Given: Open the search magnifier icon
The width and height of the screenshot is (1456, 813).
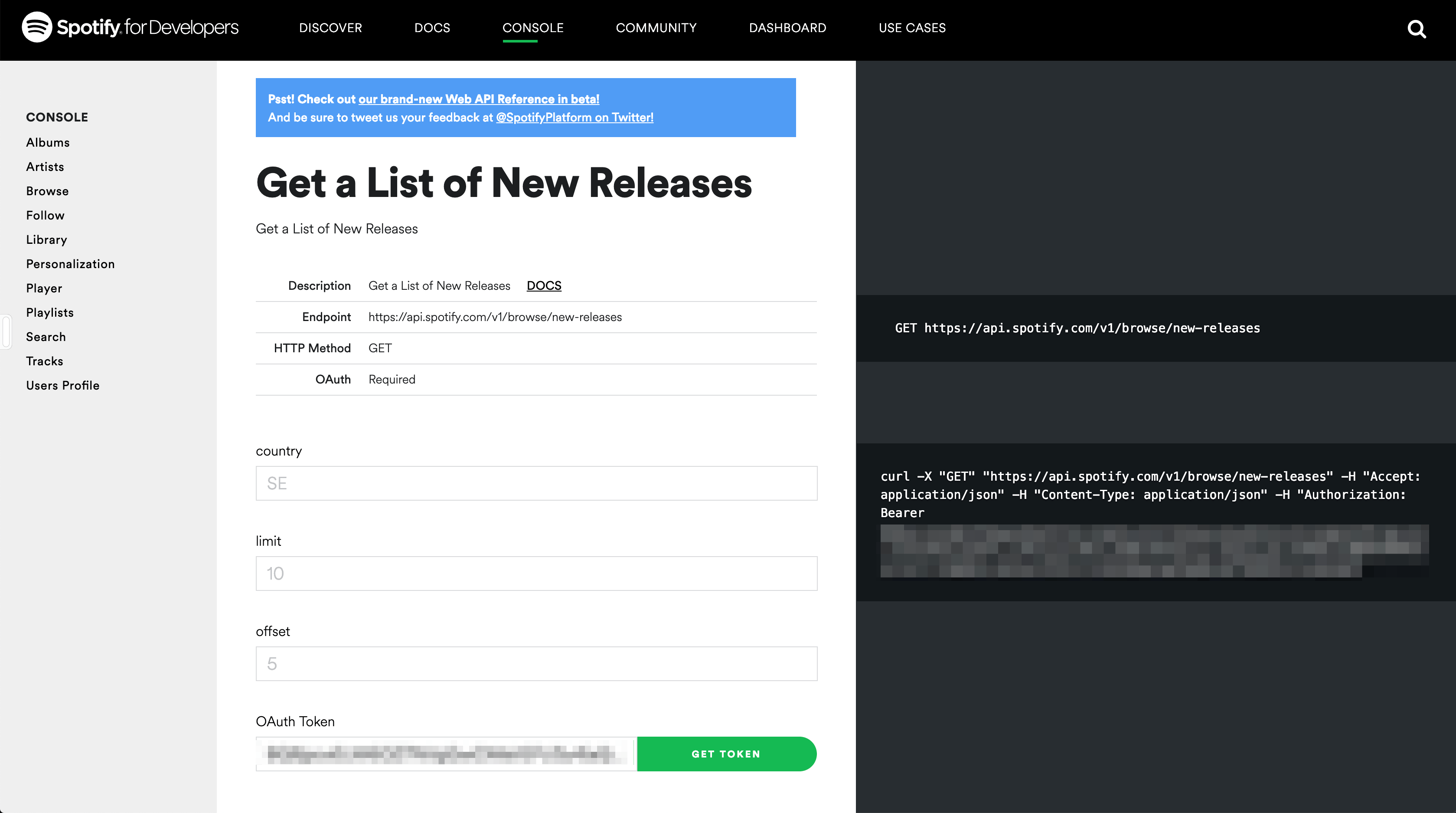Looking at the screenshot, I should pyautogui.click(x=1417, y=29).
